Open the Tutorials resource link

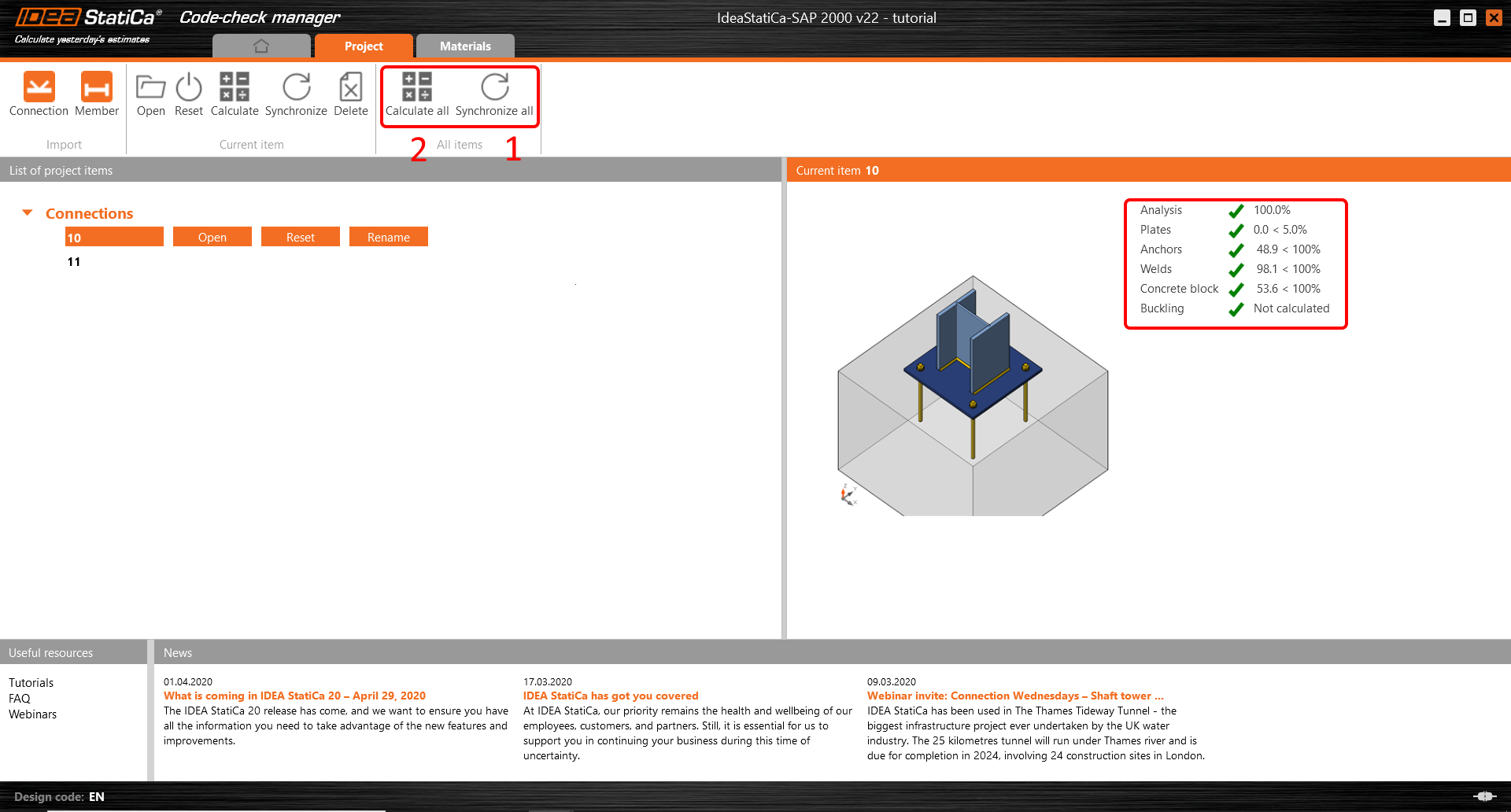click(x=31, y=683)
